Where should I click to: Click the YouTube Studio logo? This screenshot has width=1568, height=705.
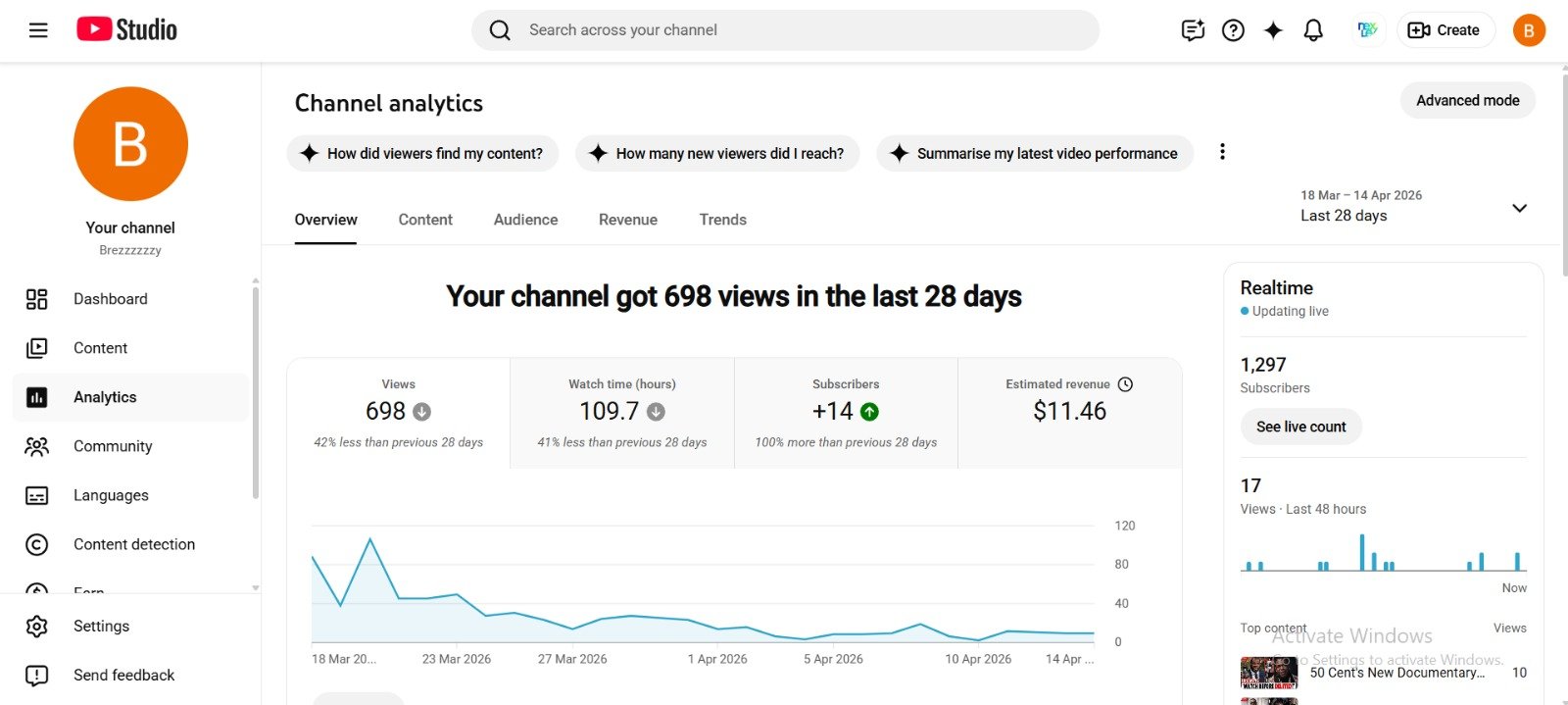click(127, 29)
